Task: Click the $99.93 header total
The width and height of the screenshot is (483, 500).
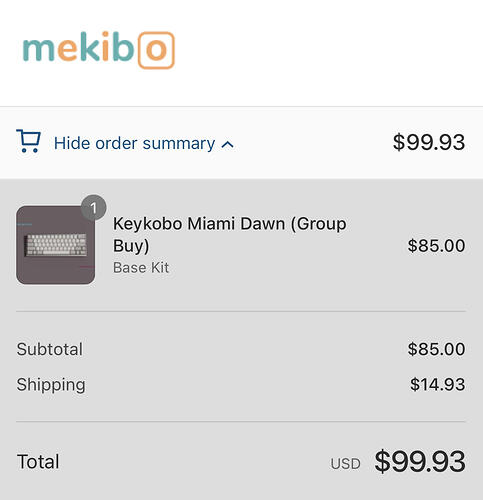Action: (x=429, y=142)
